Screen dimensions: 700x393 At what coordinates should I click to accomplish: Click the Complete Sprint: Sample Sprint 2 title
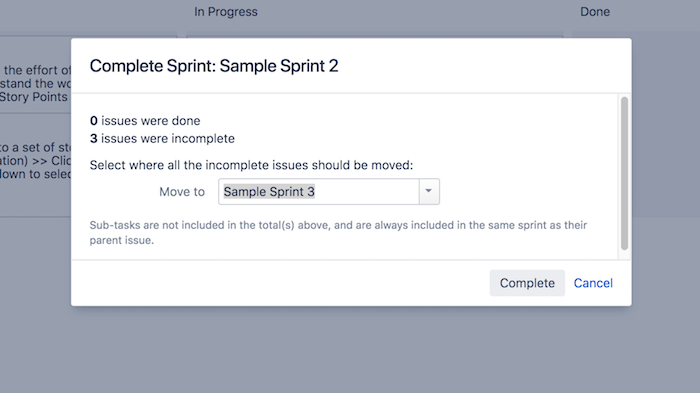coord(214,66)
